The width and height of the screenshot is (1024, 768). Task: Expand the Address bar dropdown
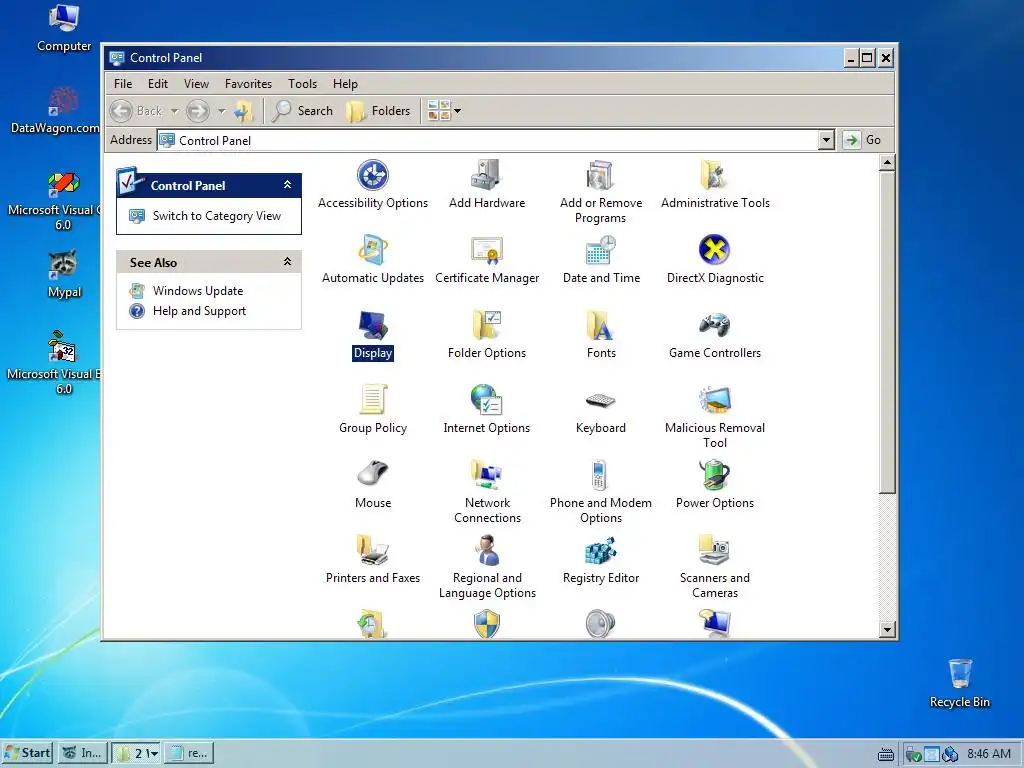point(826,140)
